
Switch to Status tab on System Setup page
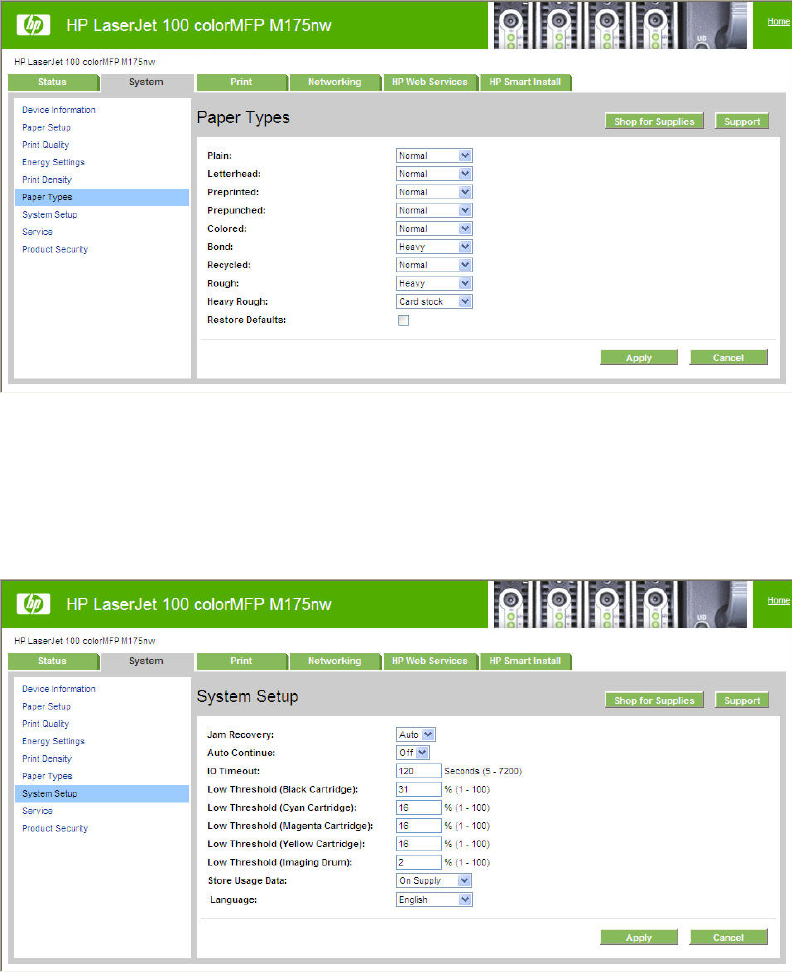click(53, 661)
